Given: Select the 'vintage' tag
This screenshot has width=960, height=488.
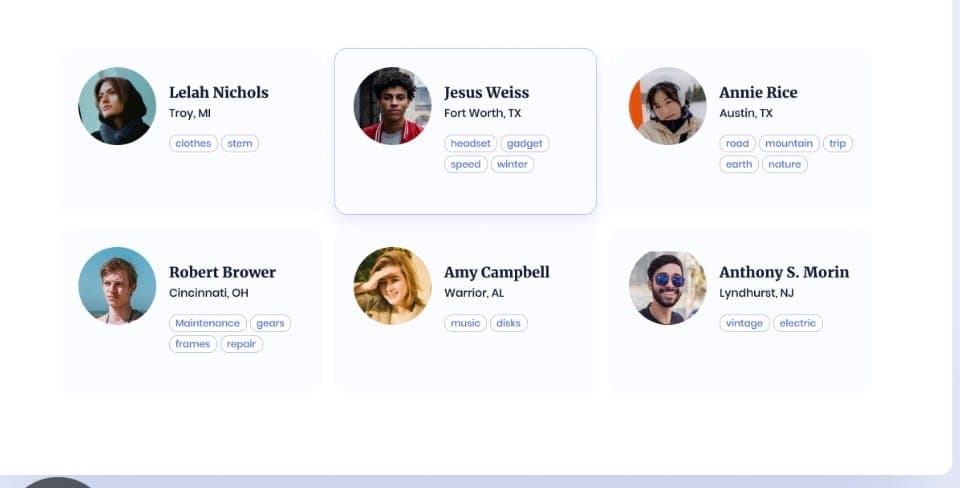Looking at the screenshot, I should coord(744,323).
